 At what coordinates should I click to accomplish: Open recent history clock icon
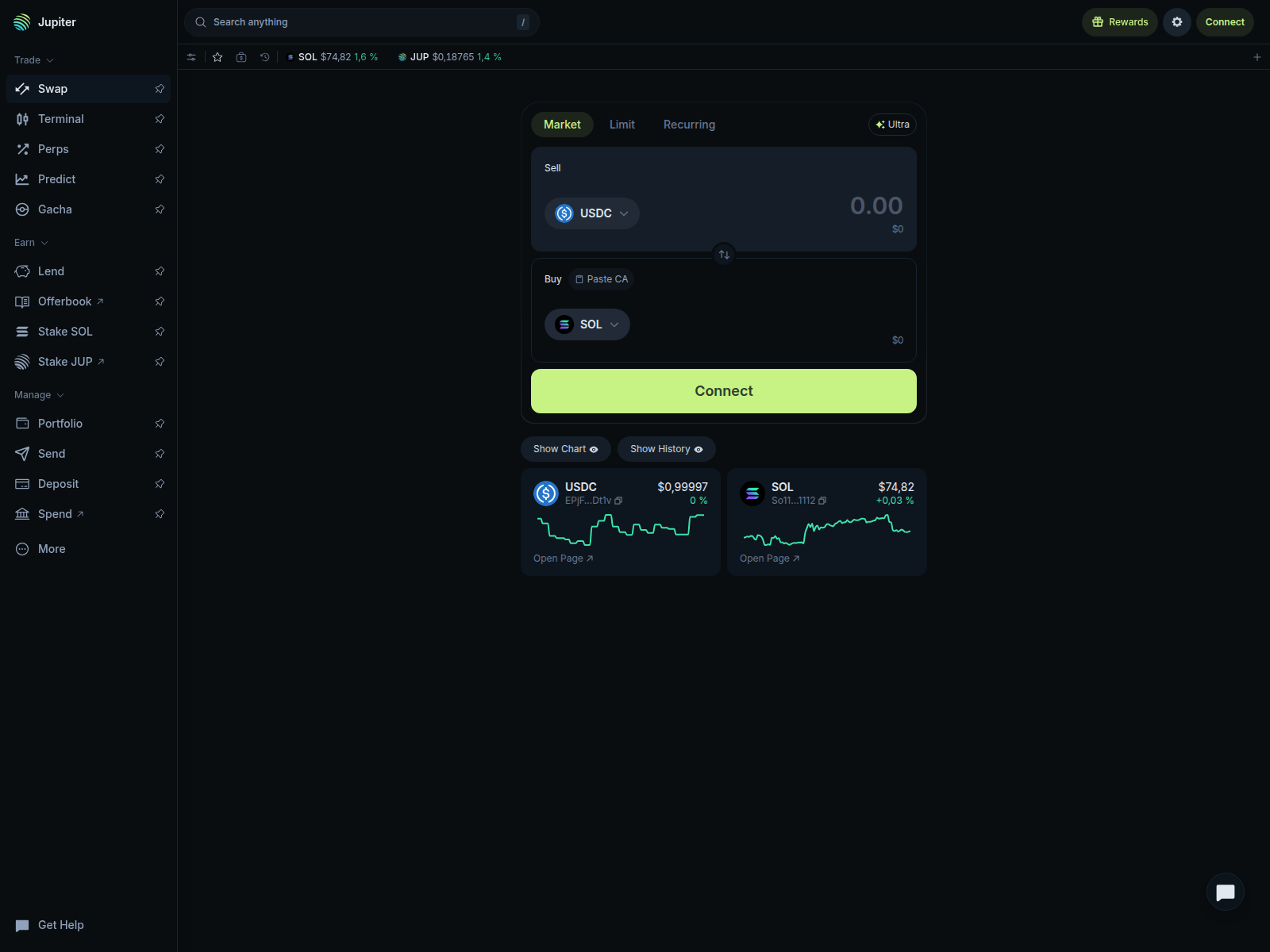click(x=265, y=57)
